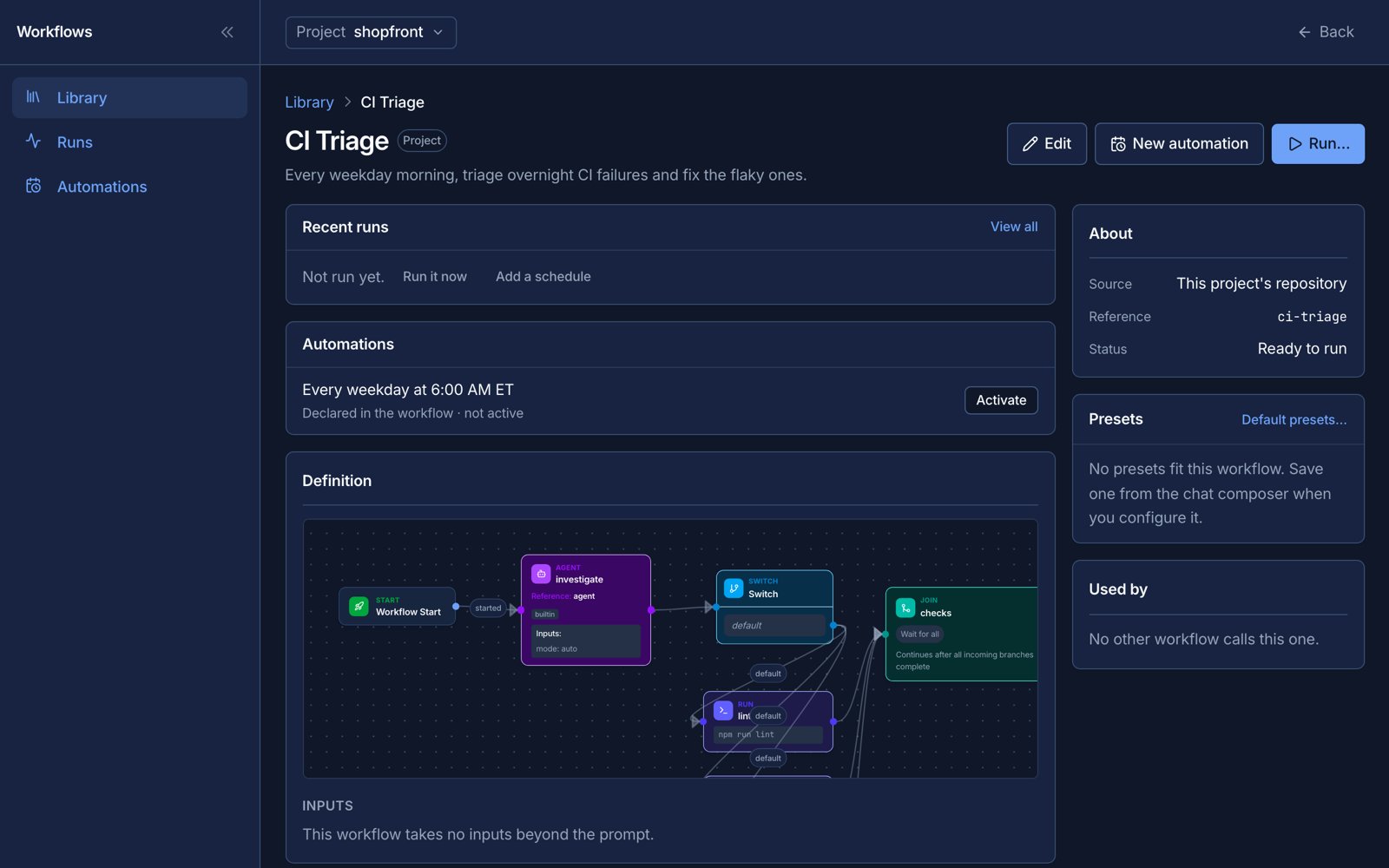Click the 'Wait for all' badge
1389x868 pixels.
tap(919, 634)
